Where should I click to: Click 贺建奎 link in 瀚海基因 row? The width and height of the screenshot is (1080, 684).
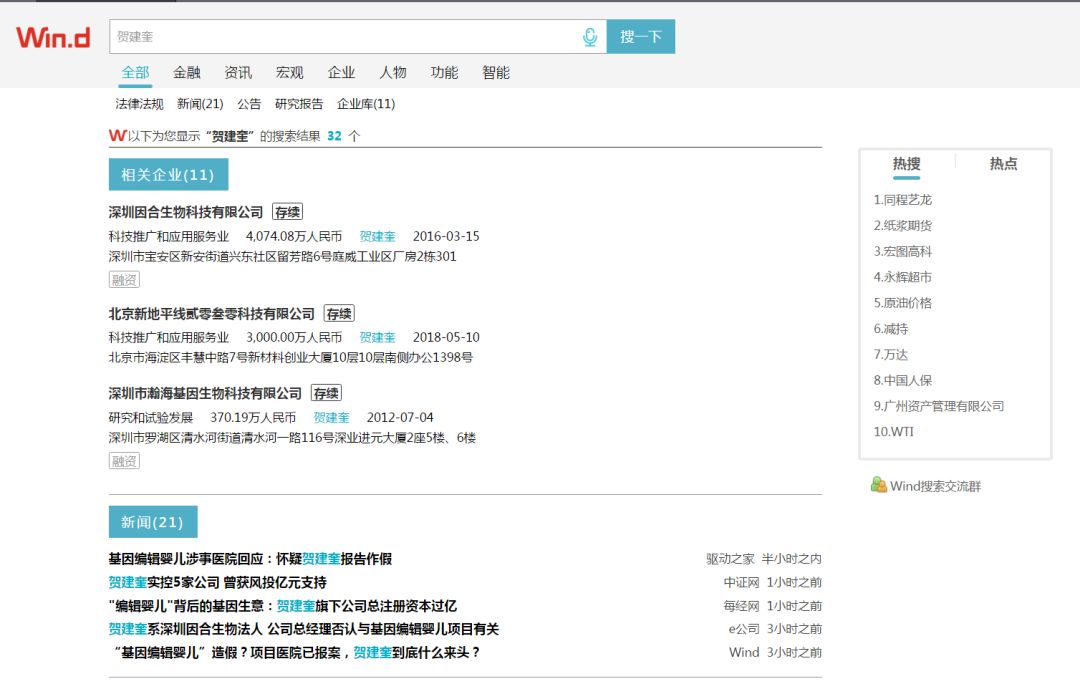pos(331,418)
